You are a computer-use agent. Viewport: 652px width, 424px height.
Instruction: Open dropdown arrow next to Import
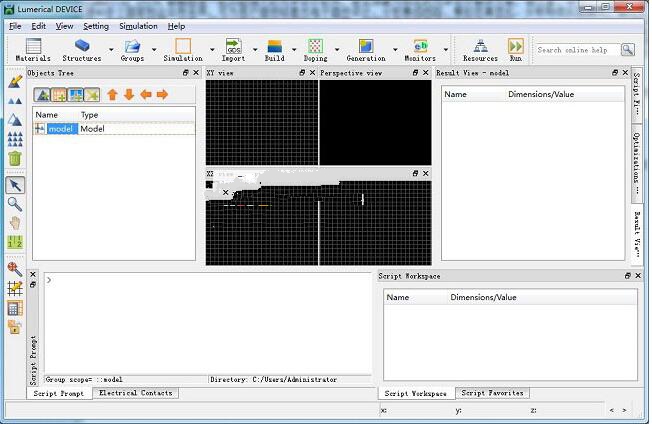(254, 50)
